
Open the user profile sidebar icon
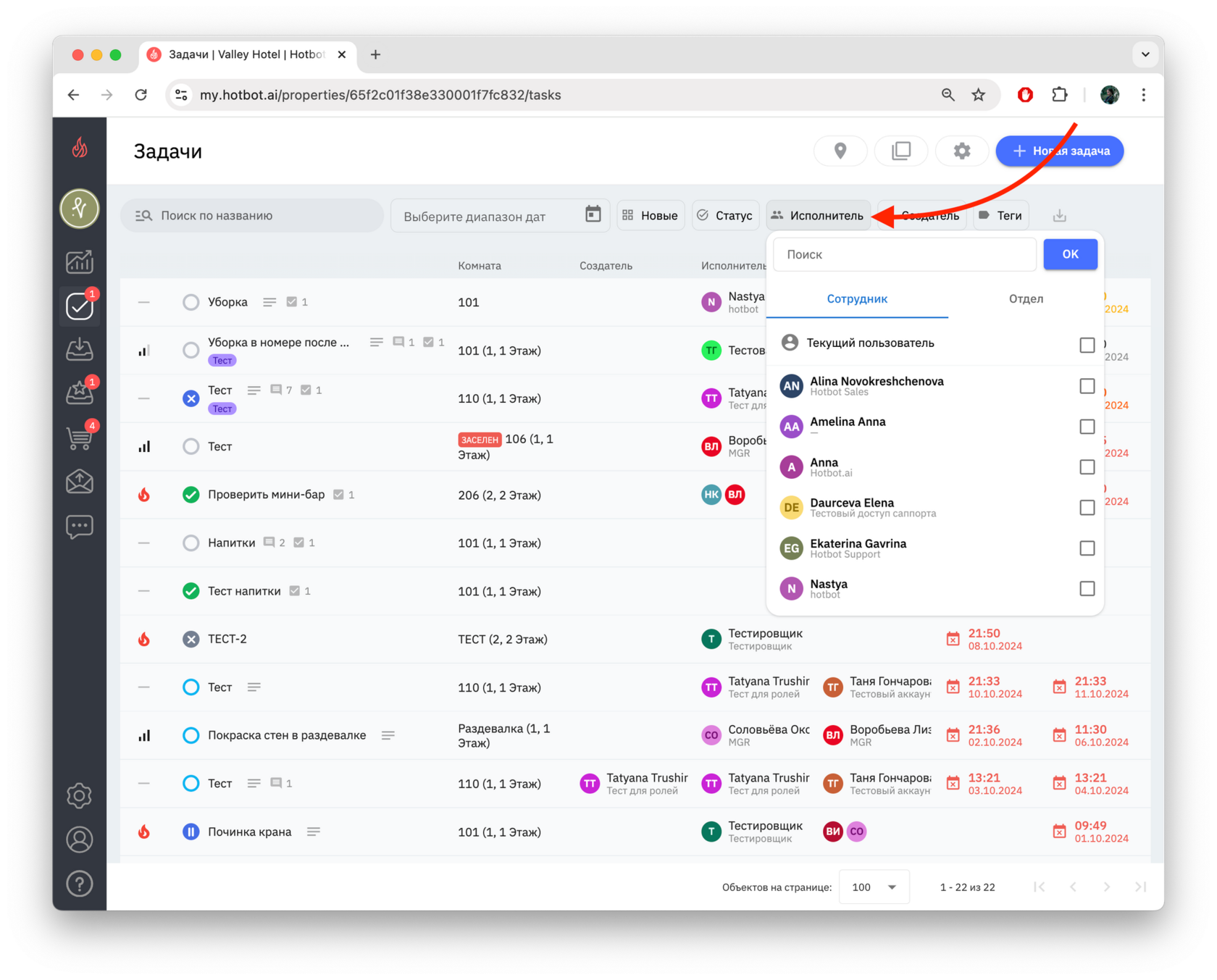80,839
